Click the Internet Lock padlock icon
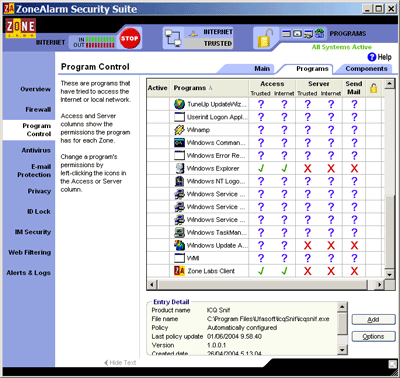The image size is (400, 378). coord(265,38)
